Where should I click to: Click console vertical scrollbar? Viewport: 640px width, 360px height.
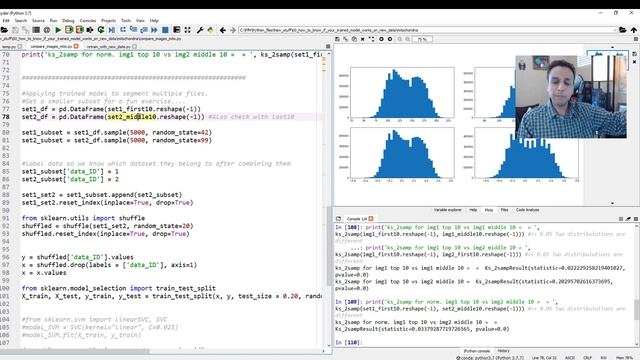pyautogui.click(x=636, y=309)
